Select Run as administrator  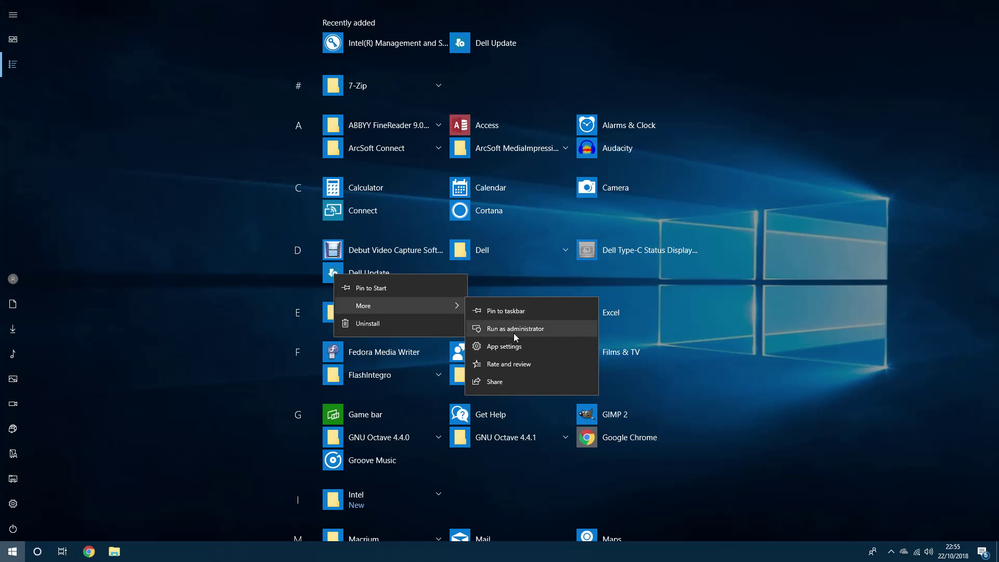[x=531, y=329]
